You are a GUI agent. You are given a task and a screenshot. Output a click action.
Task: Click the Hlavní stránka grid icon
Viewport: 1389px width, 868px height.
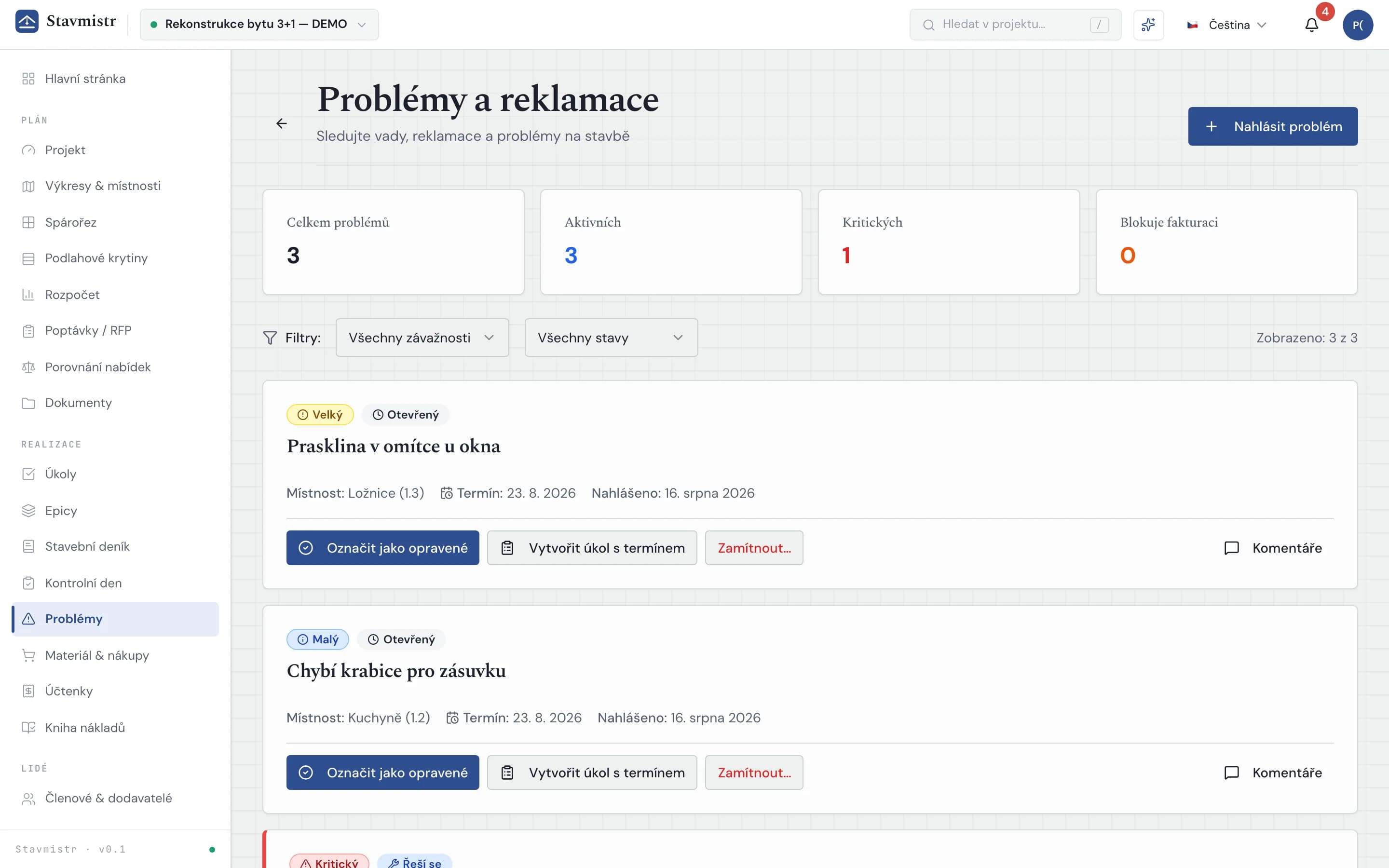[28, 79]
